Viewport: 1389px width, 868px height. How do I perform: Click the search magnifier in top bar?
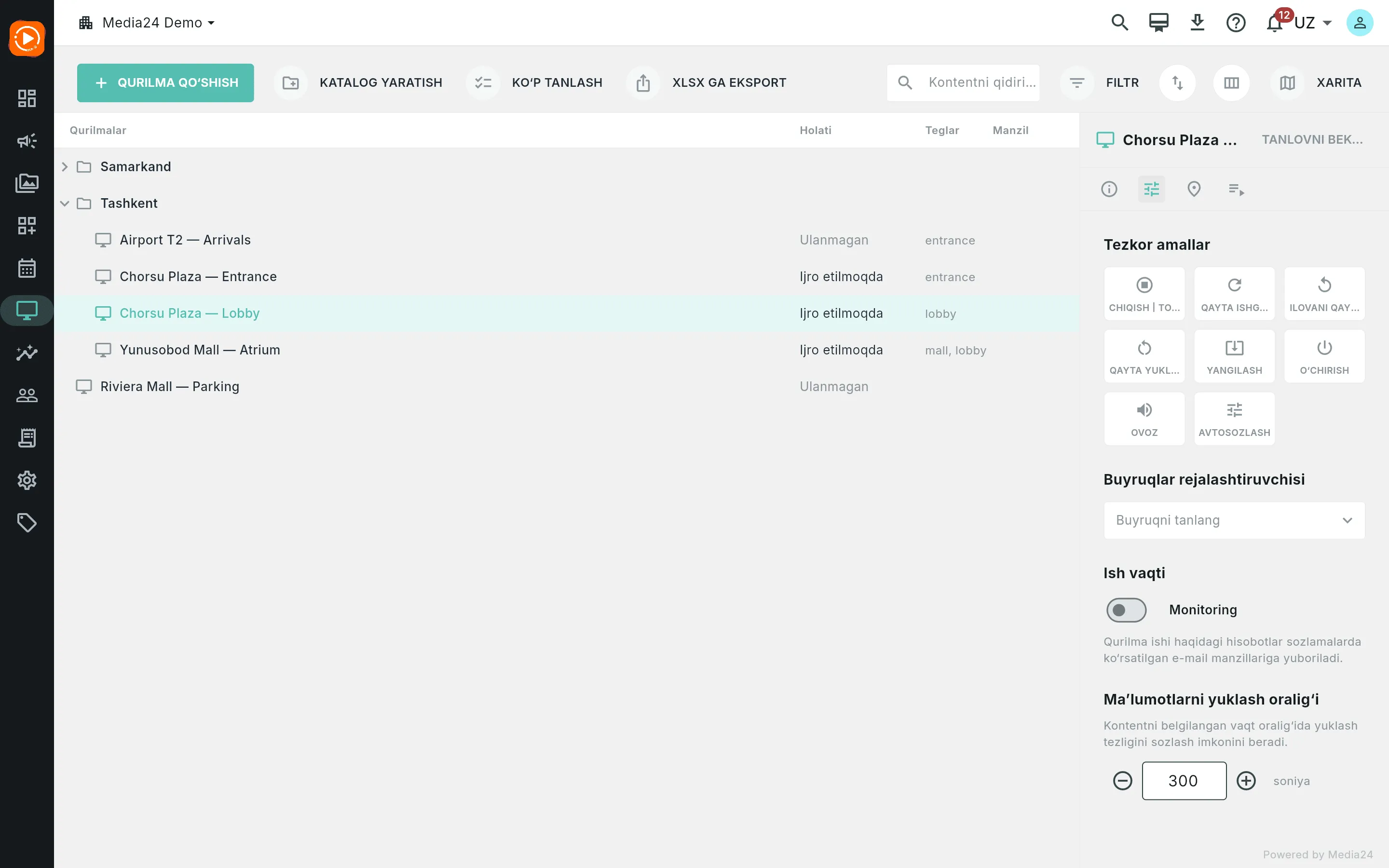click(x=1120, y=23)
